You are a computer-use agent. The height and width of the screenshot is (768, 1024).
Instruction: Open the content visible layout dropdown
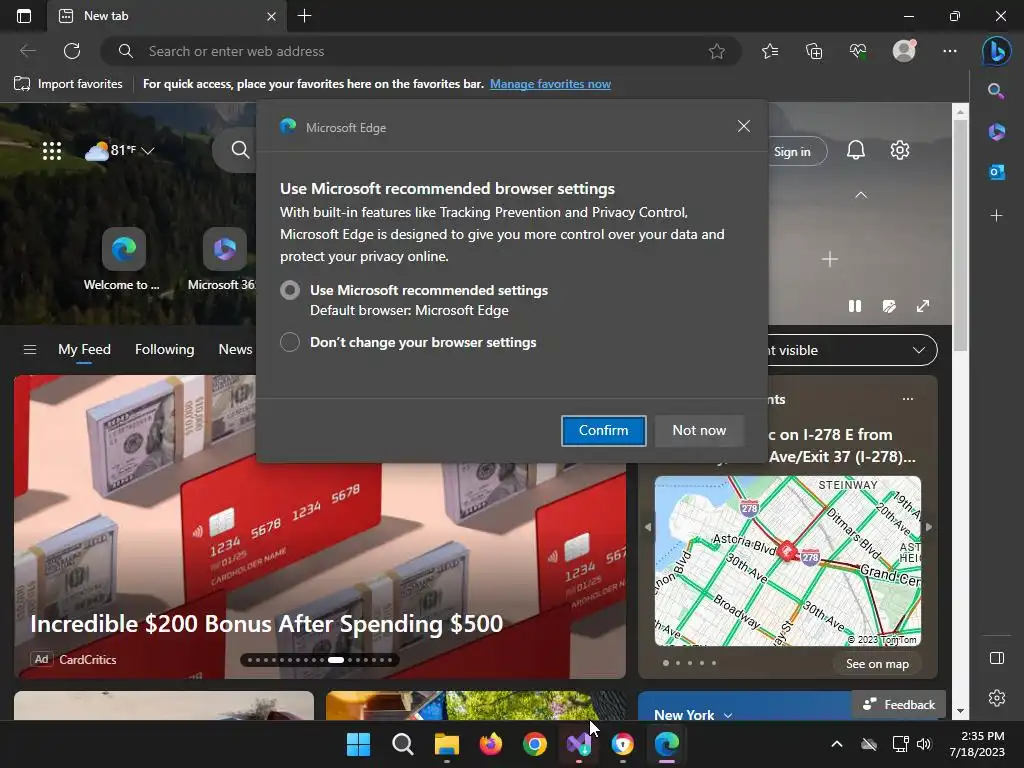coord(852,350)
